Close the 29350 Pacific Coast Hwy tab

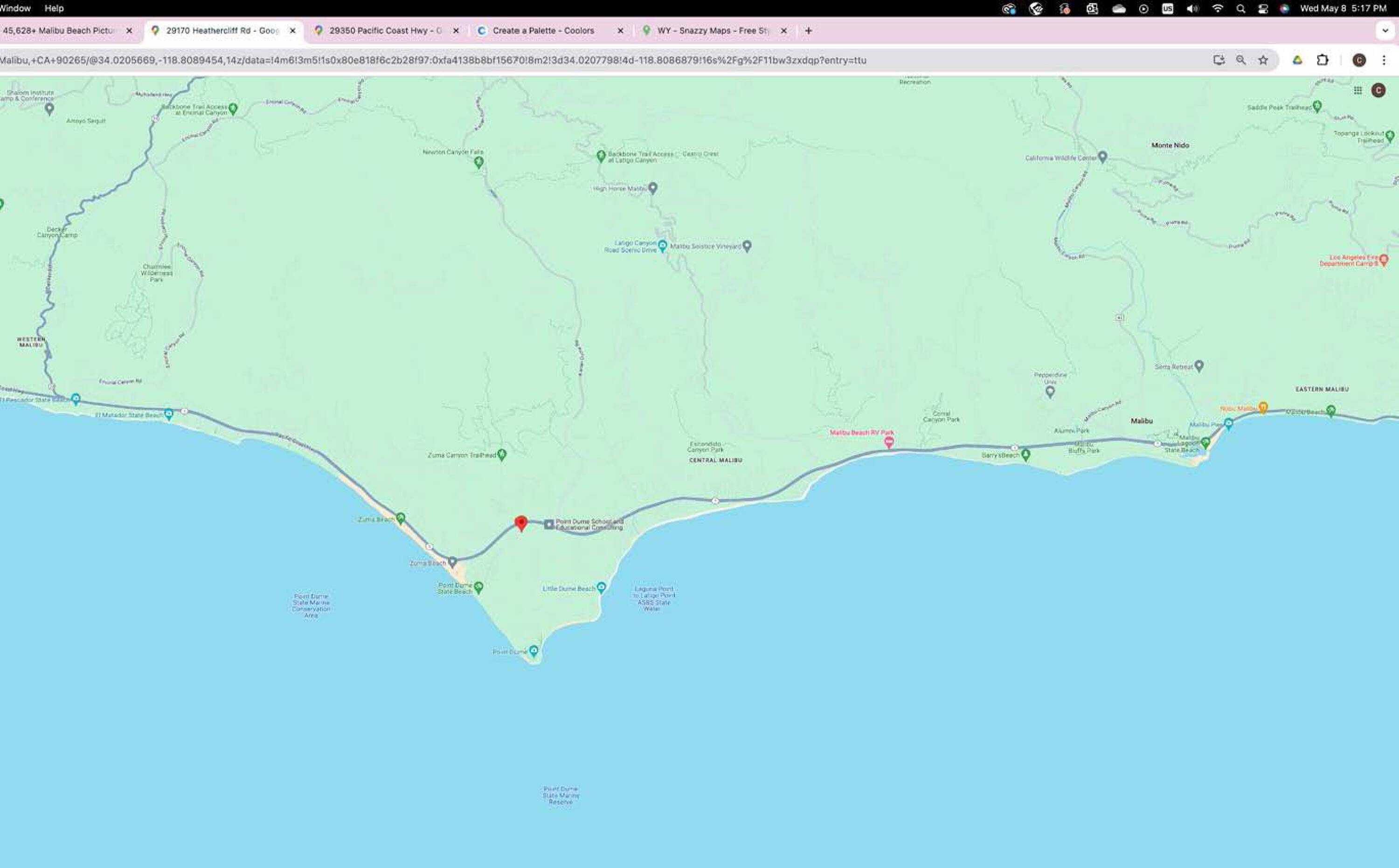(456, 30)
